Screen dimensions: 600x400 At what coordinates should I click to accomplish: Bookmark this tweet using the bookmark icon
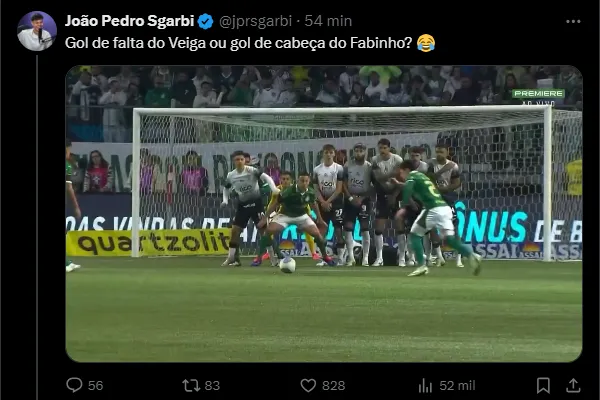(x=543, y=385)
